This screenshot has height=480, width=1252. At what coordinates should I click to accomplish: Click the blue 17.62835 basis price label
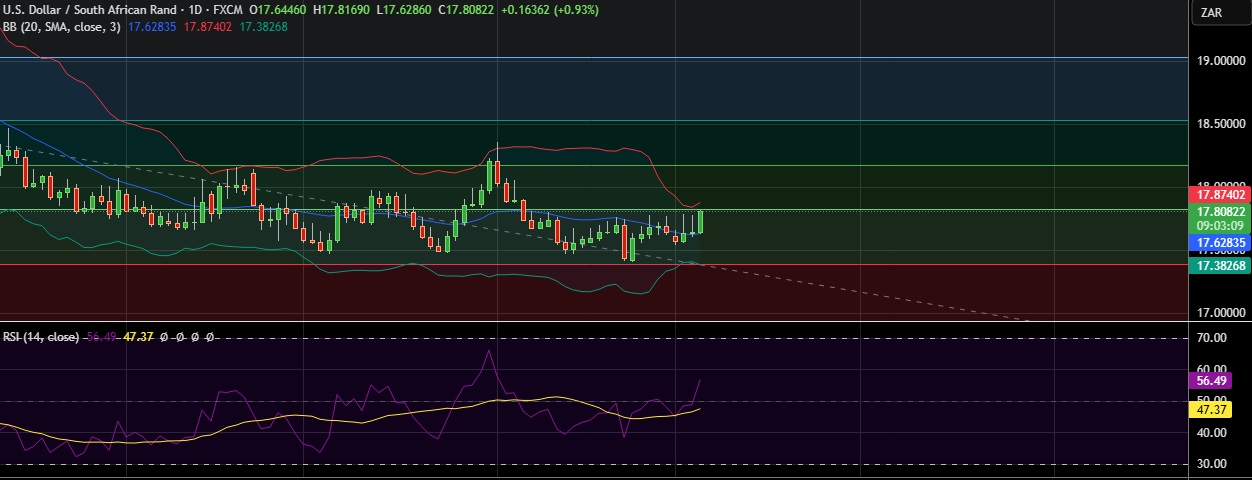(x=1218, y=243)
